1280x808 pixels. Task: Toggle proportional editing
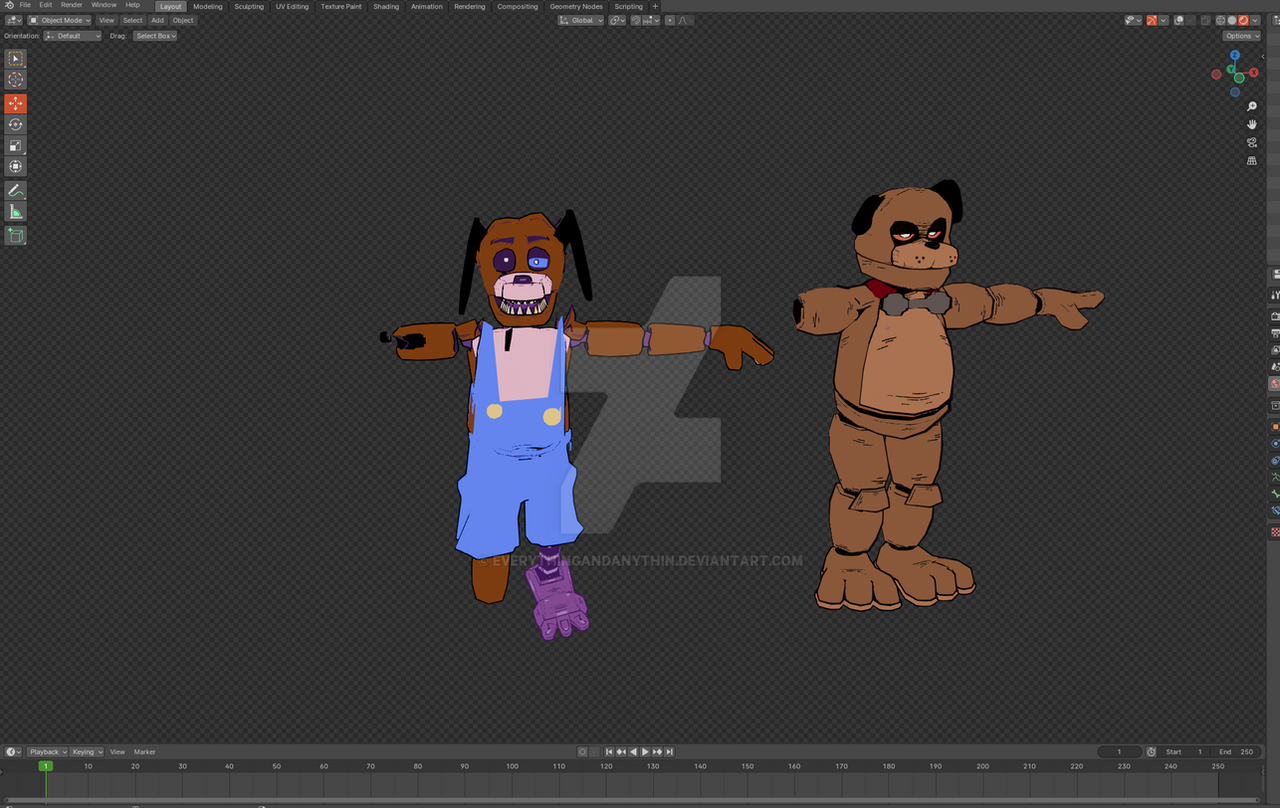click(670, 20)
